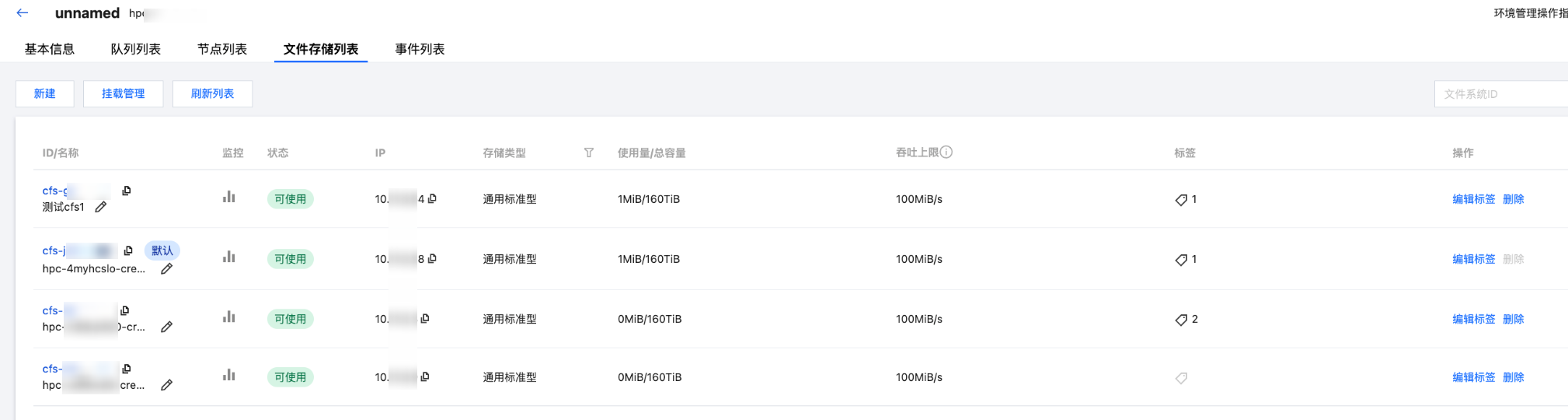
Task: Open monitoring chart for the default file system
Action: (228, 257)
